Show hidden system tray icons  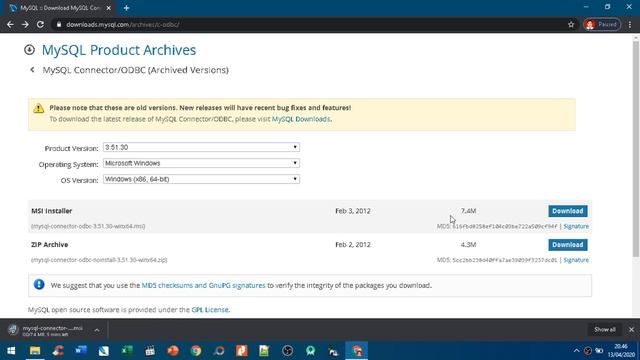(576, 351)
